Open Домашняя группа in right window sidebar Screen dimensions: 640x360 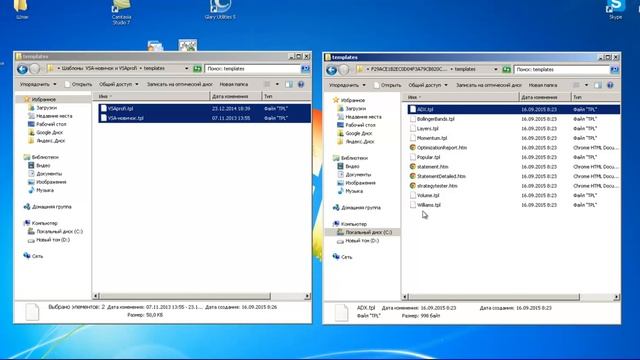click(356, 207)
